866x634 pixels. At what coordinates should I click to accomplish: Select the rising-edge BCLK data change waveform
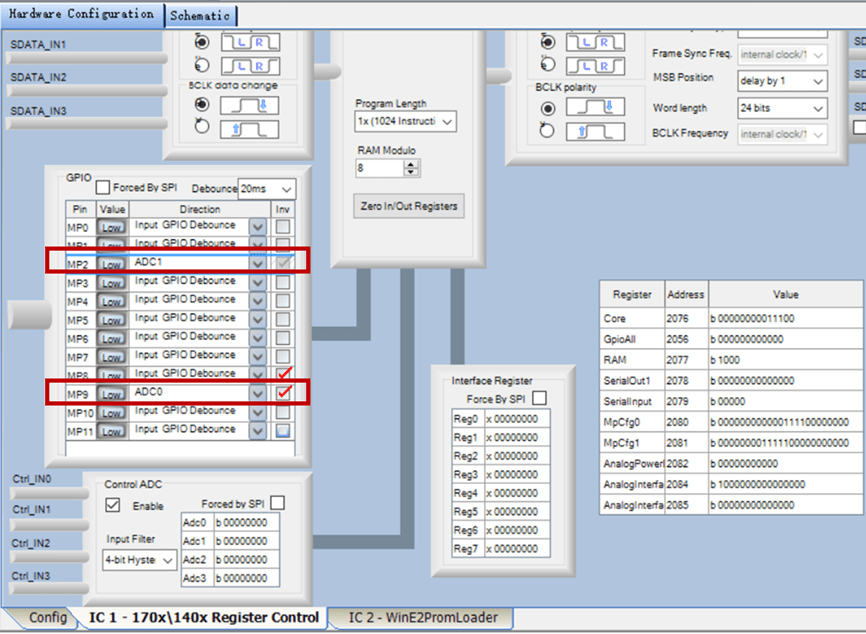(x=249, y=127)
